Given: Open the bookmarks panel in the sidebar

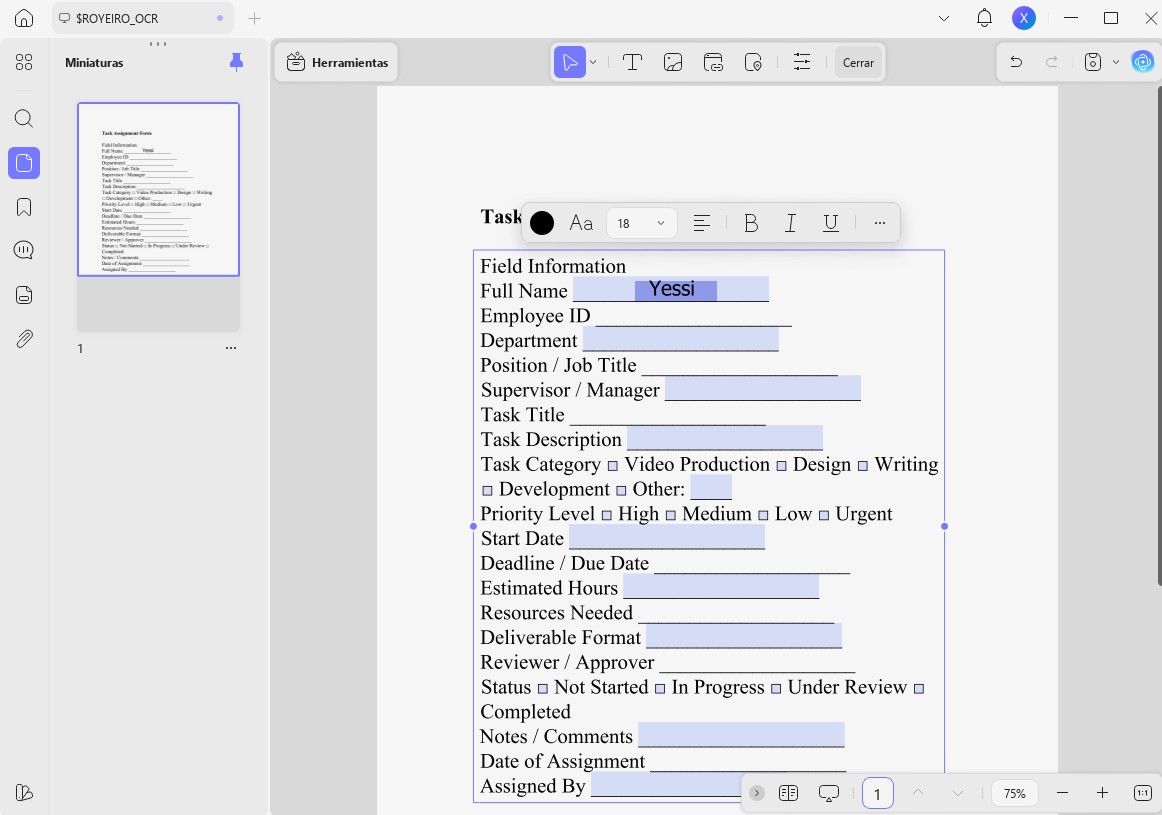Looking at the screenshot, I should [24, 207].
